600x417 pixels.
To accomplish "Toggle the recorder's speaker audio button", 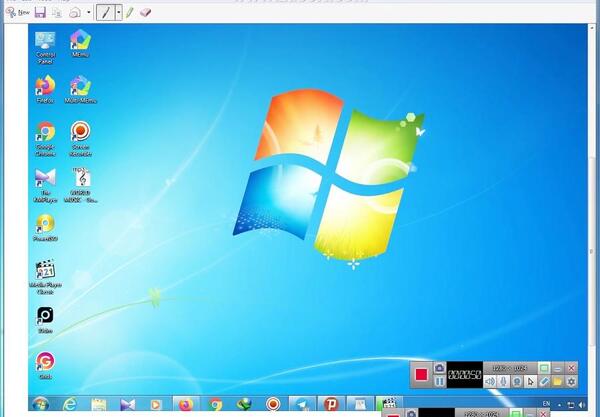I will coord(490,381).
